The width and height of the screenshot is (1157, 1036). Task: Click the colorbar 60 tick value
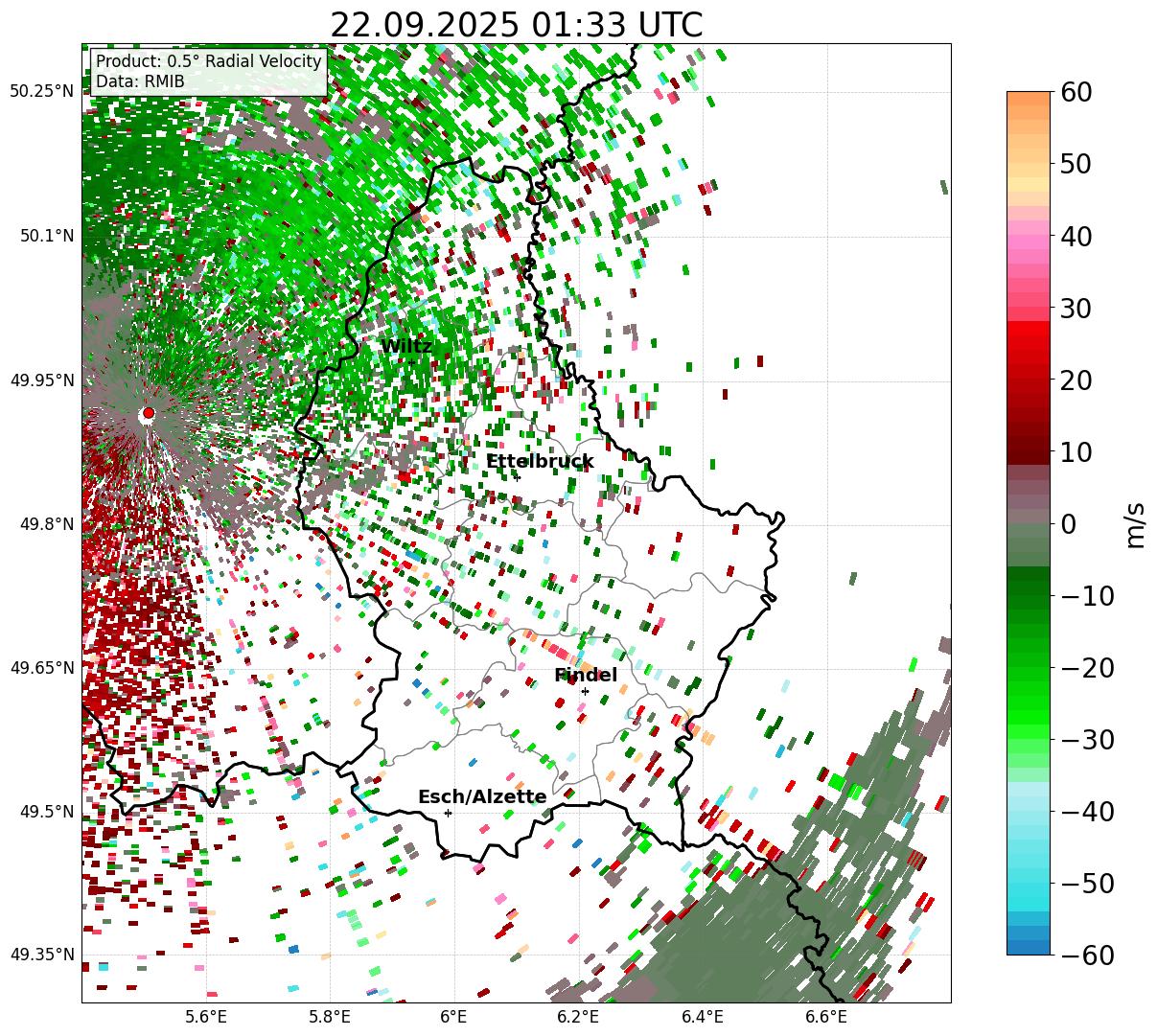(x=1076, y=92)
